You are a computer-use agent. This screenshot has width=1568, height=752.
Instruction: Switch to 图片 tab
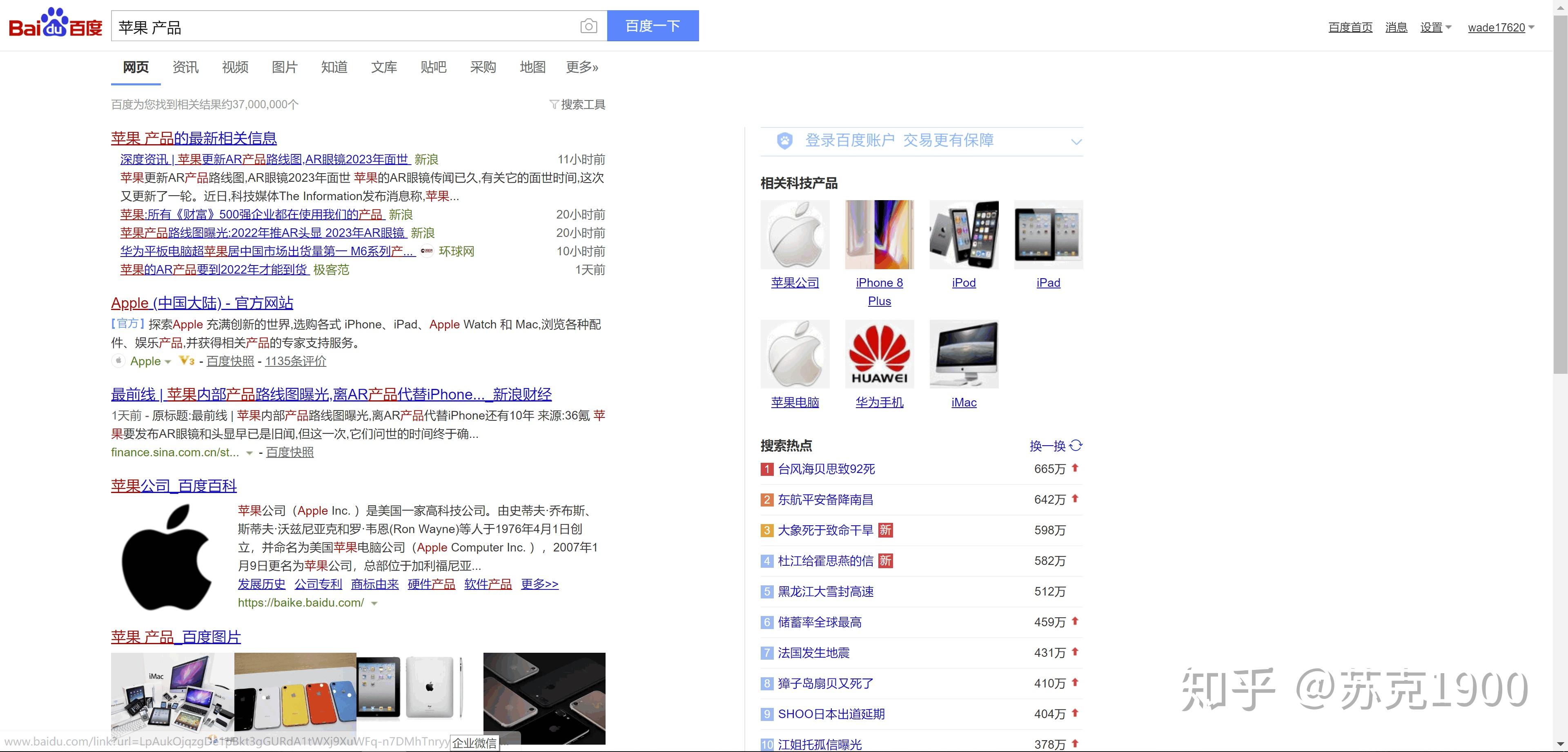[284, 67]
